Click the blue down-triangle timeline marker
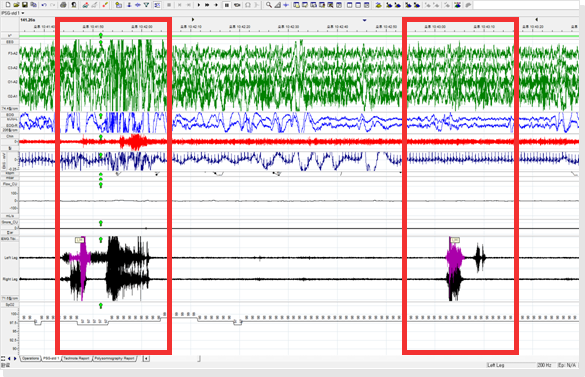 365,20
